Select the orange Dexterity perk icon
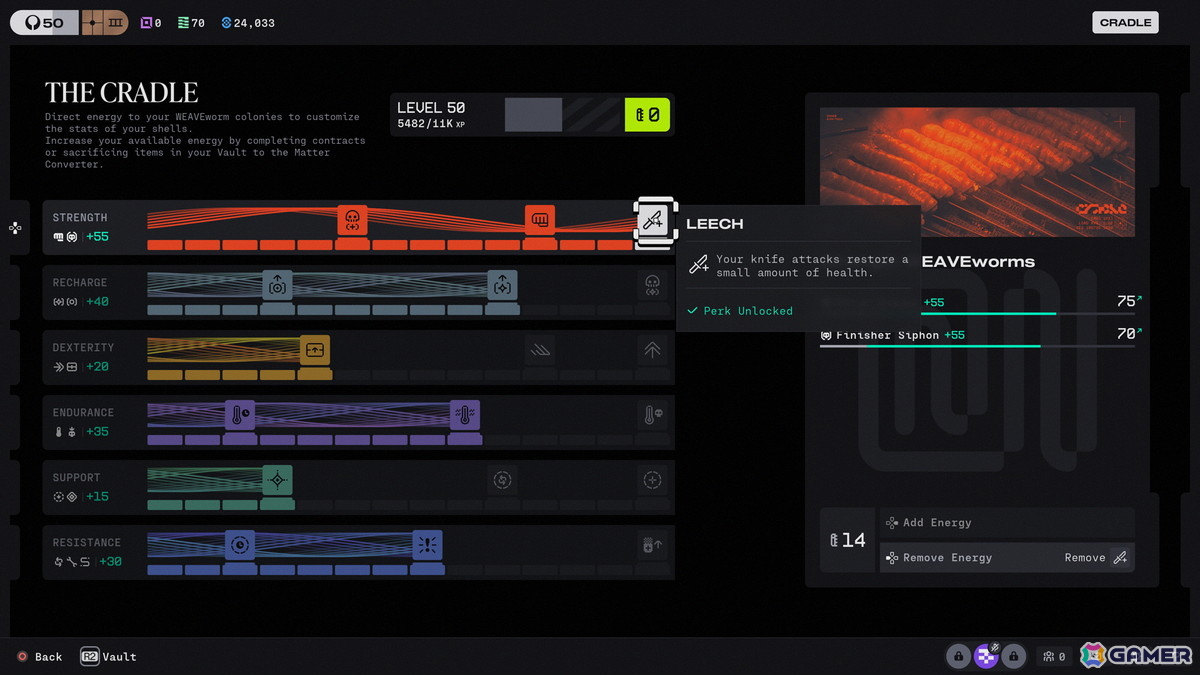Screen dimensions: 1200x675 [315, 350]
